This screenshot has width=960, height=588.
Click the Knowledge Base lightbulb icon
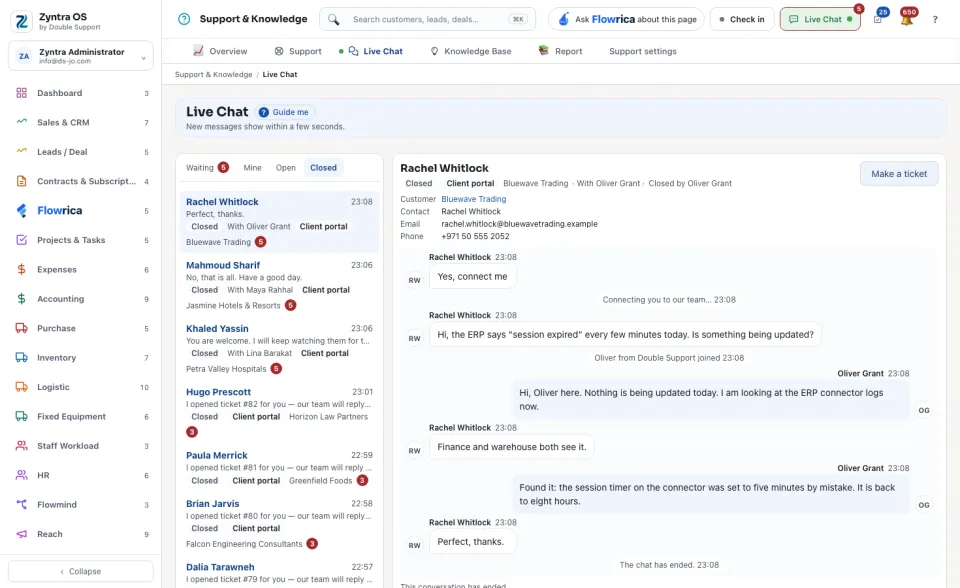coord(434,51)
